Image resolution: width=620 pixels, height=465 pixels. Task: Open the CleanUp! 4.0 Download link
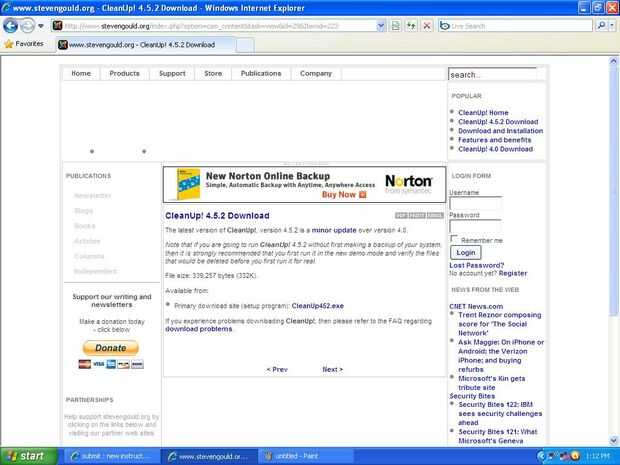click(x=495, y=149)
